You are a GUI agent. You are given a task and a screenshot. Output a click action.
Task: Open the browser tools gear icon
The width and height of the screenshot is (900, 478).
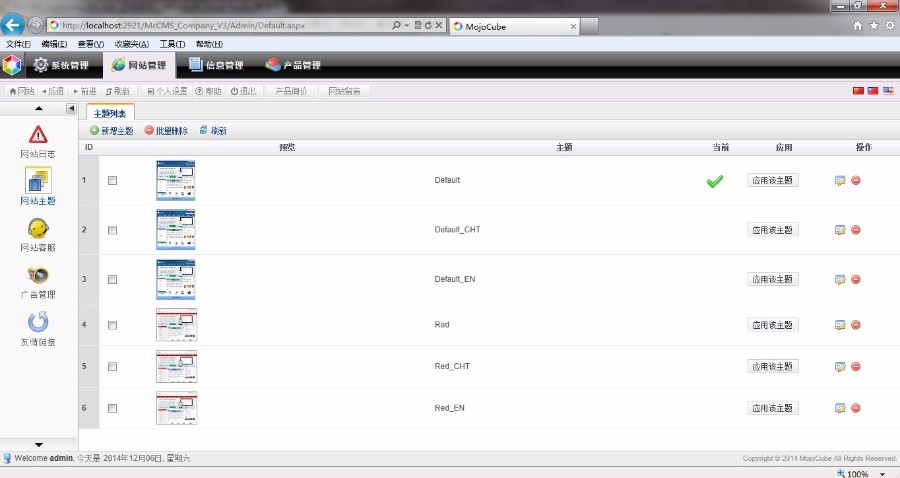click(890, 25)
